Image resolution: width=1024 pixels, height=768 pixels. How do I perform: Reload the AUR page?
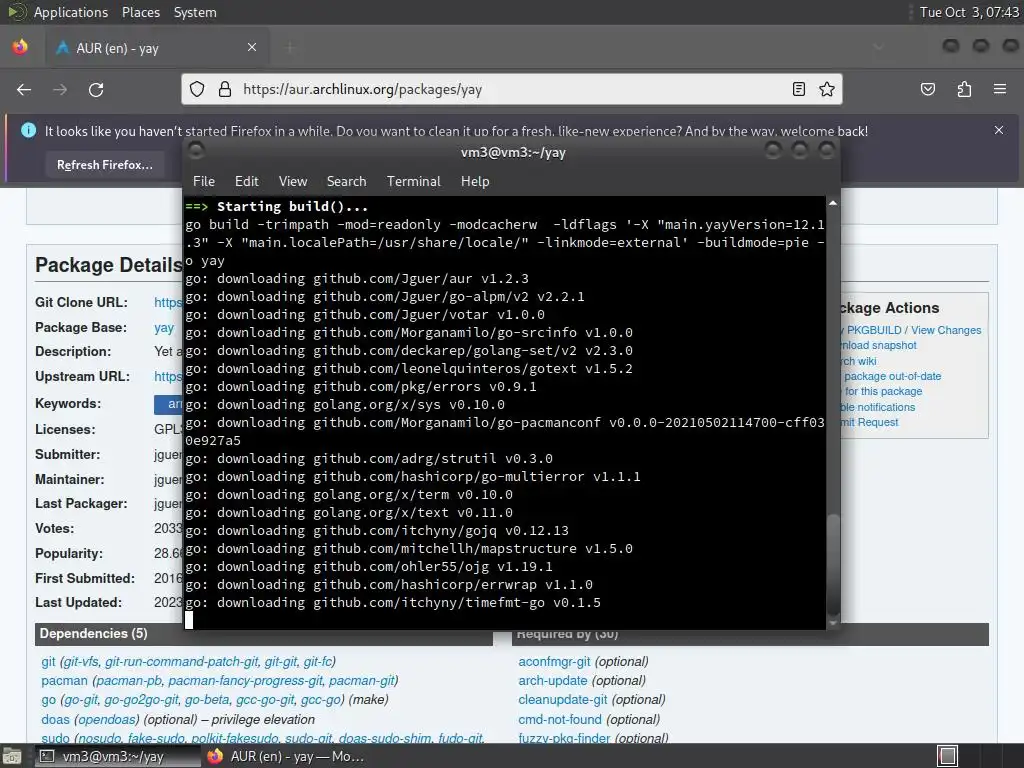pos(96,89)
